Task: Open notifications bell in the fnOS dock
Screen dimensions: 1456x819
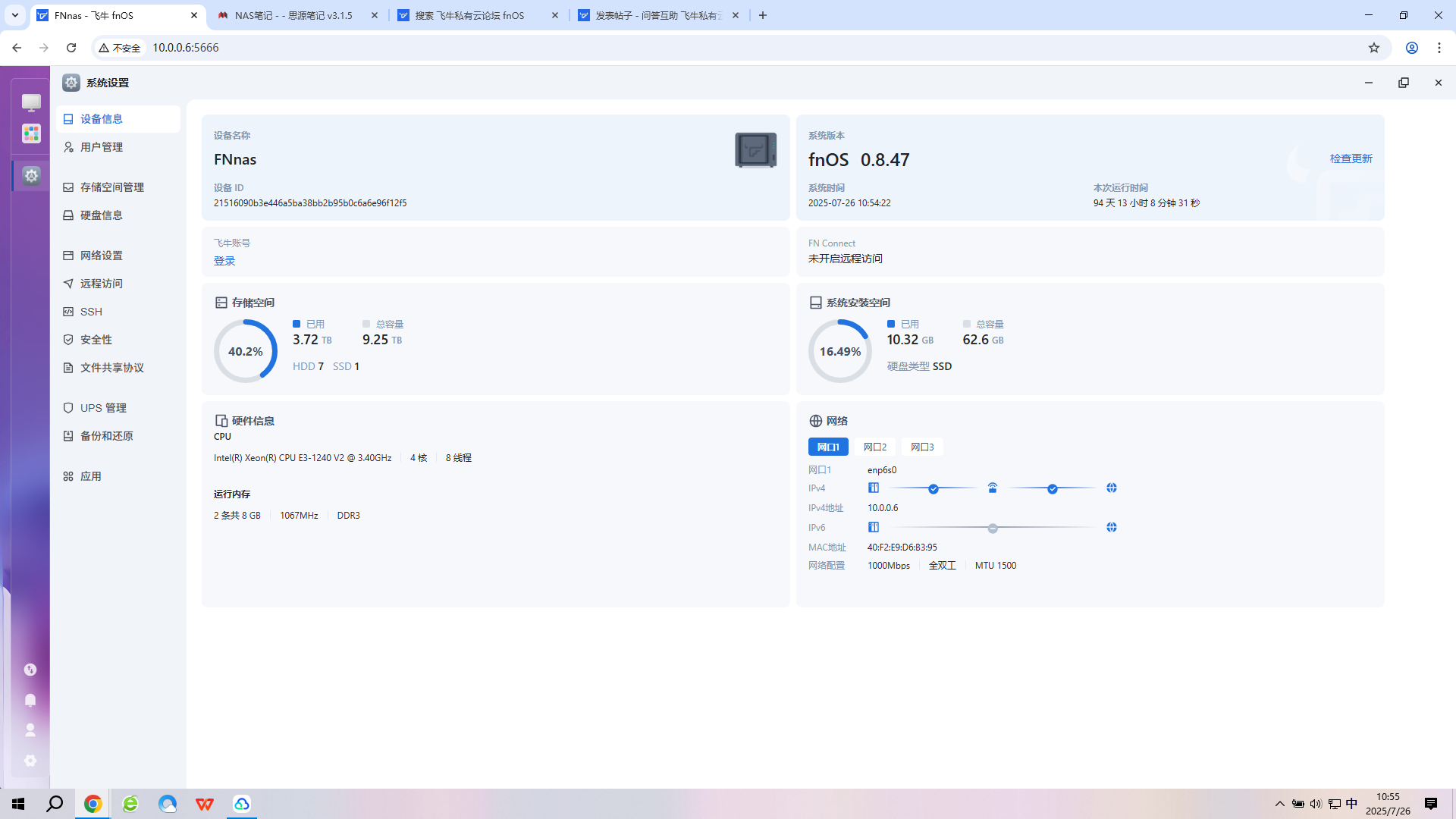Action: pos(30,700)
